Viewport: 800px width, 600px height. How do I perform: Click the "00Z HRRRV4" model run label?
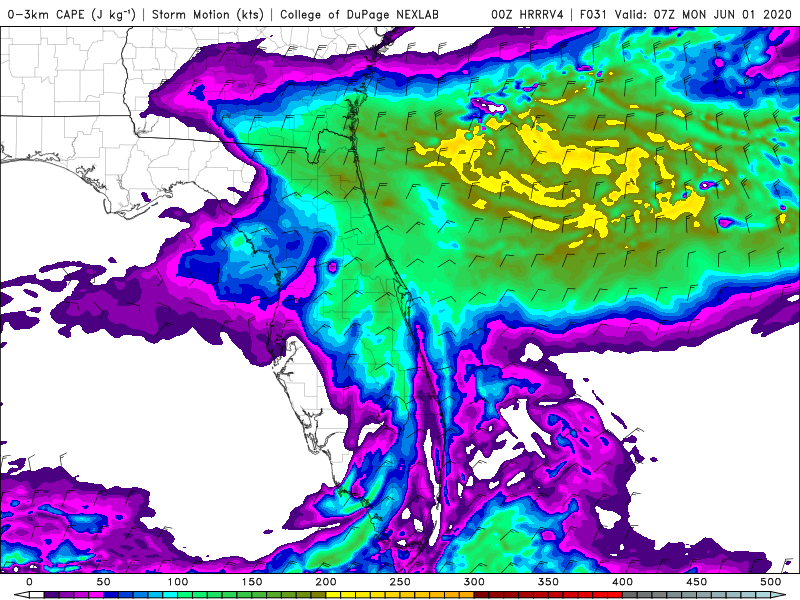(527, 14)
